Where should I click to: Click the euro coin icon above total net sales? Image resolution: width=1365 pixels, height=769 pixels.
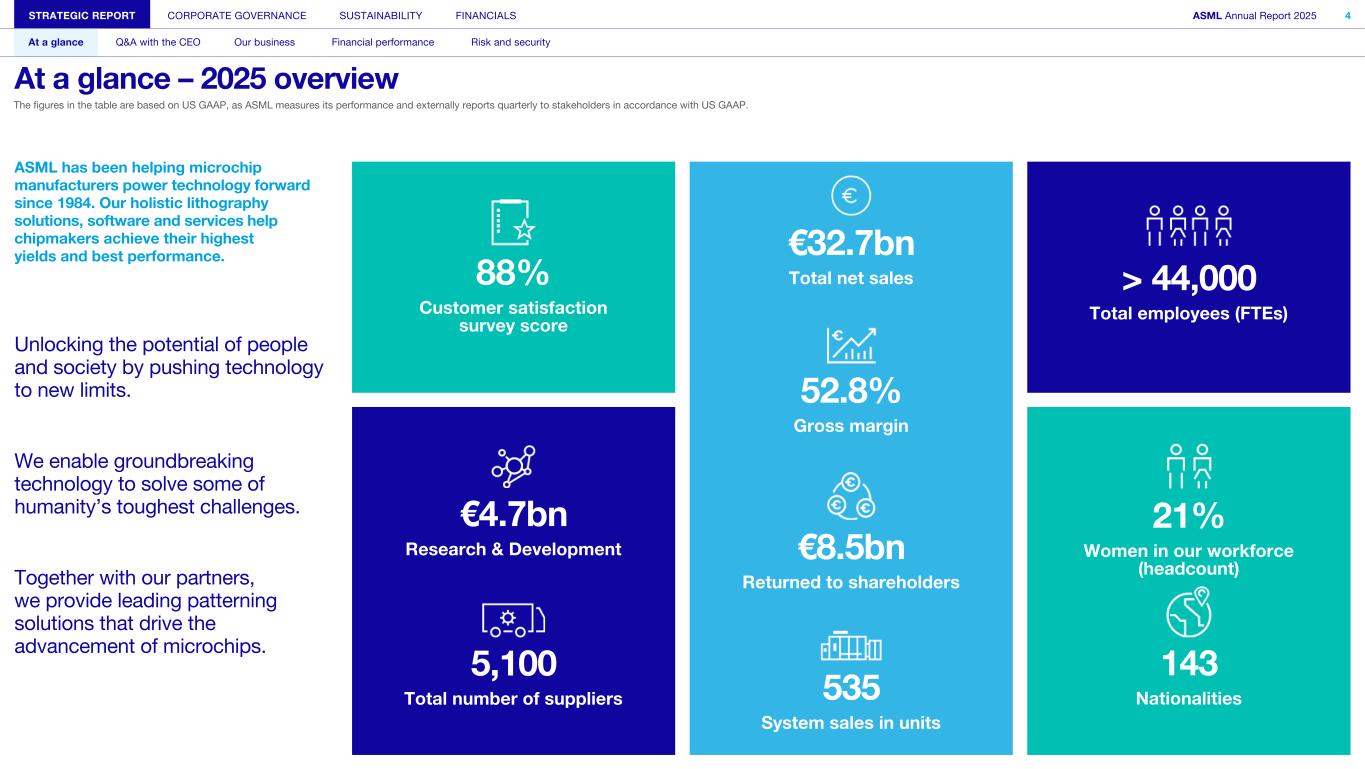851,196
